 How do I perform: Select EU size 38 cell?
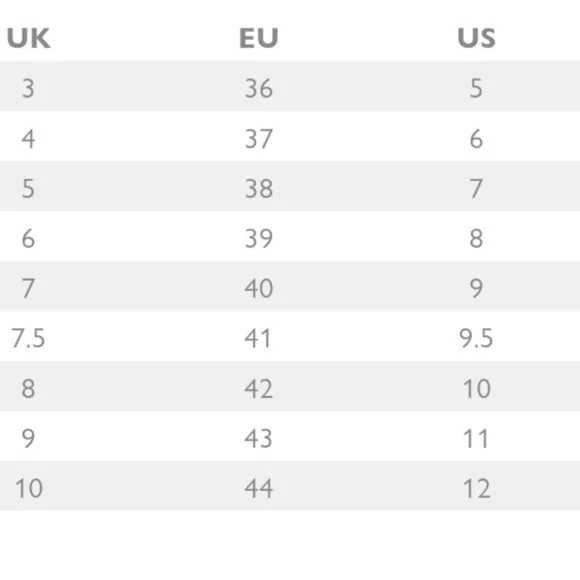(x=259, y=189)
